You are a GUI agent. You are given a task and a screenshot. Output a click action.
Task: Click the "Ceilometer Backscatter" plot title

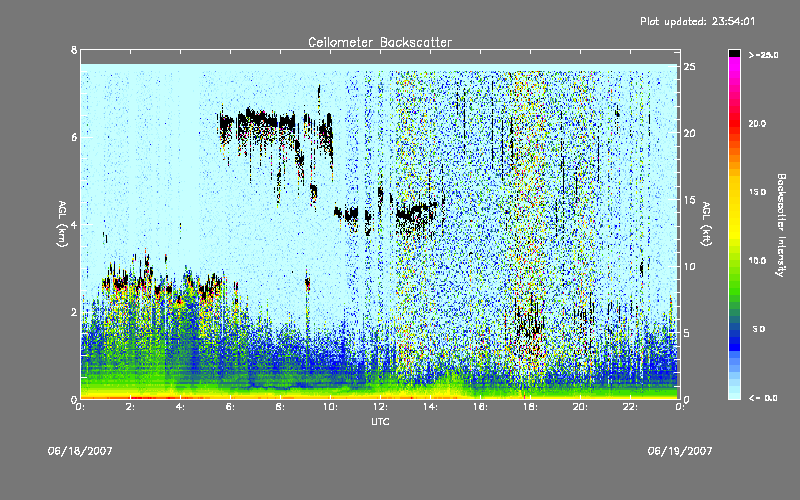(380, 42)
